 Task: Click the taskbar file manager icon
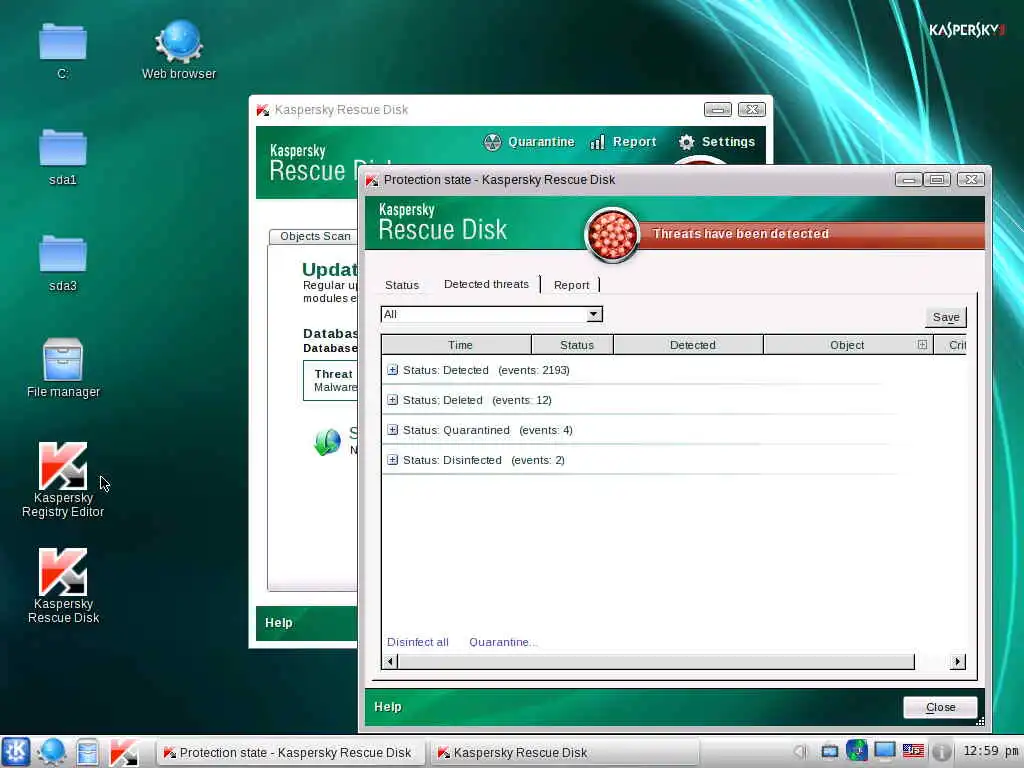coord(87,752)
